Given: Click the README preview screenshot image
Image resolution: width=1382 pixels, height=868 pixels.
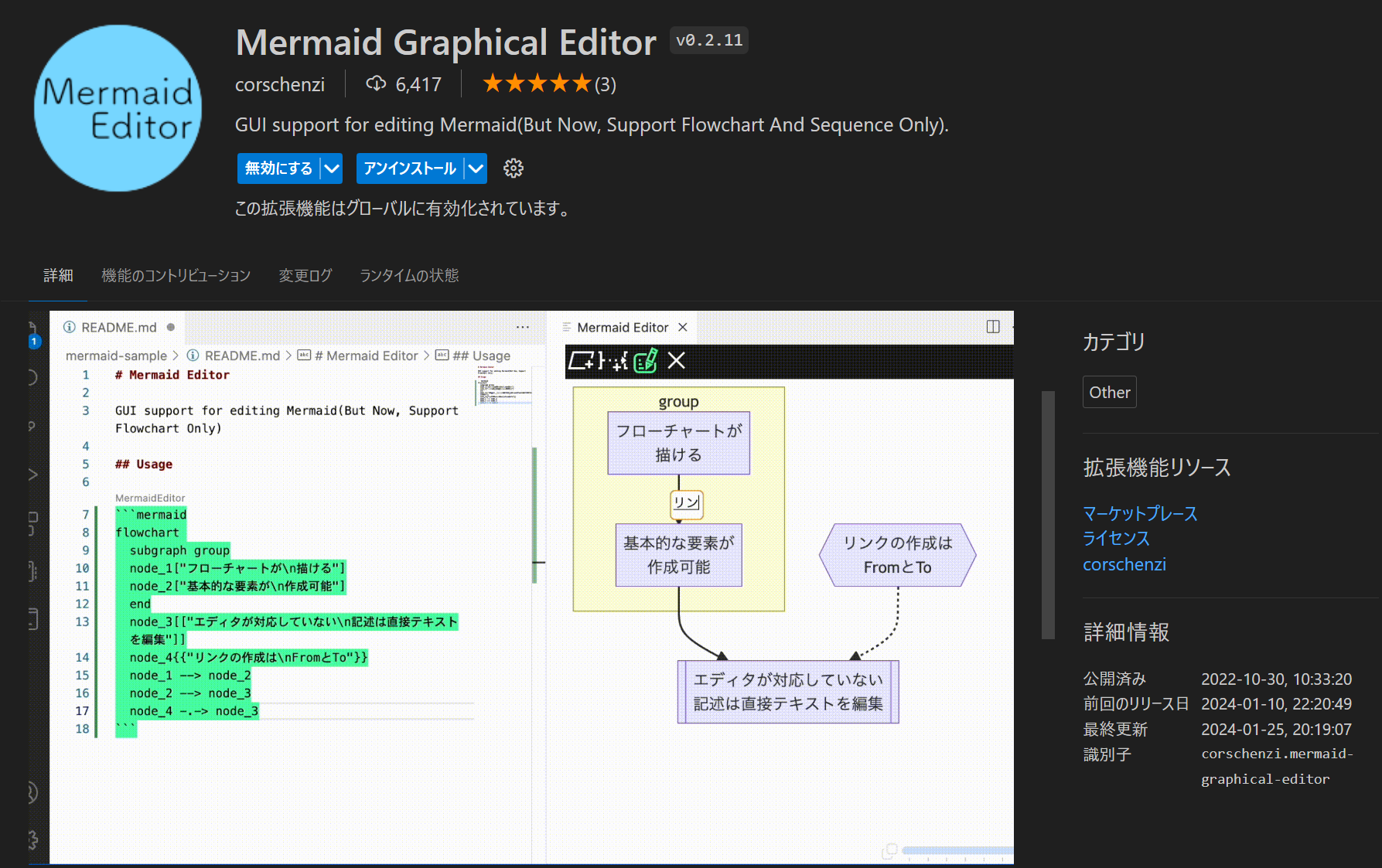Looking at the screenshot, I should pos(521,587).
